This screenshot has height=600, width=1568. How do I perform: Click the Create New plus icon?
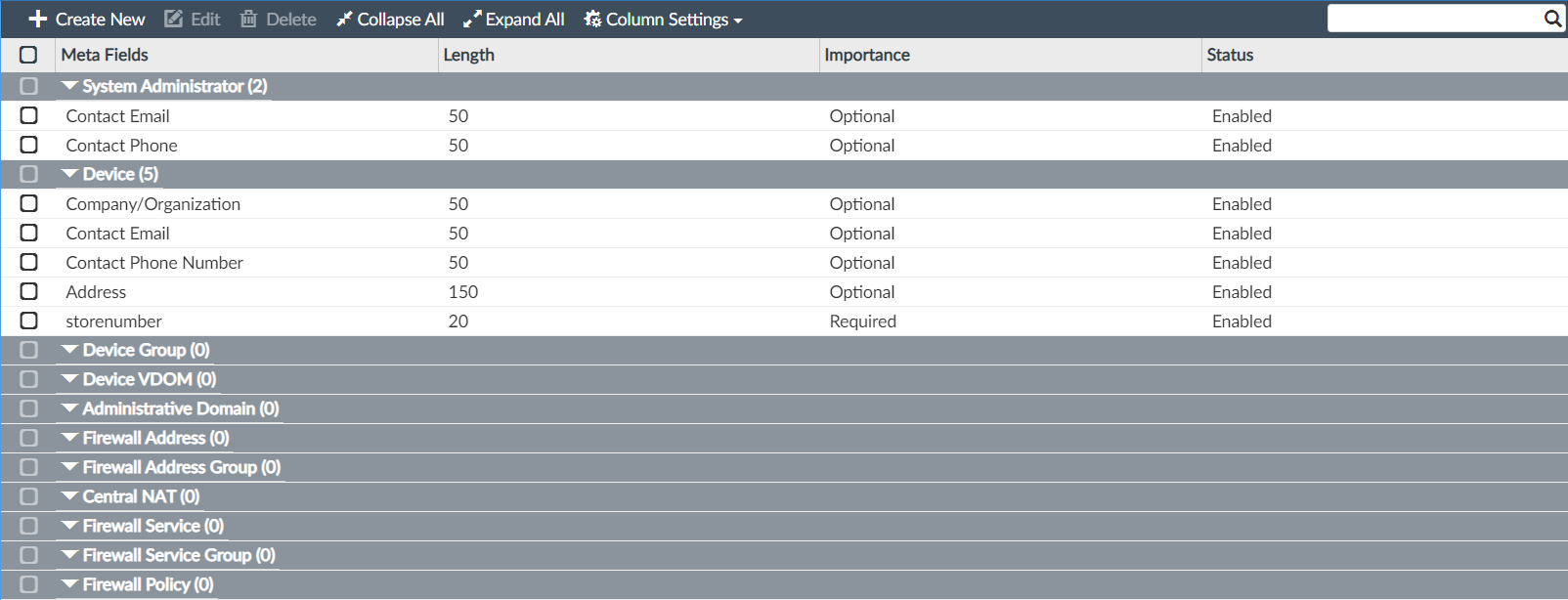(38, 20)
